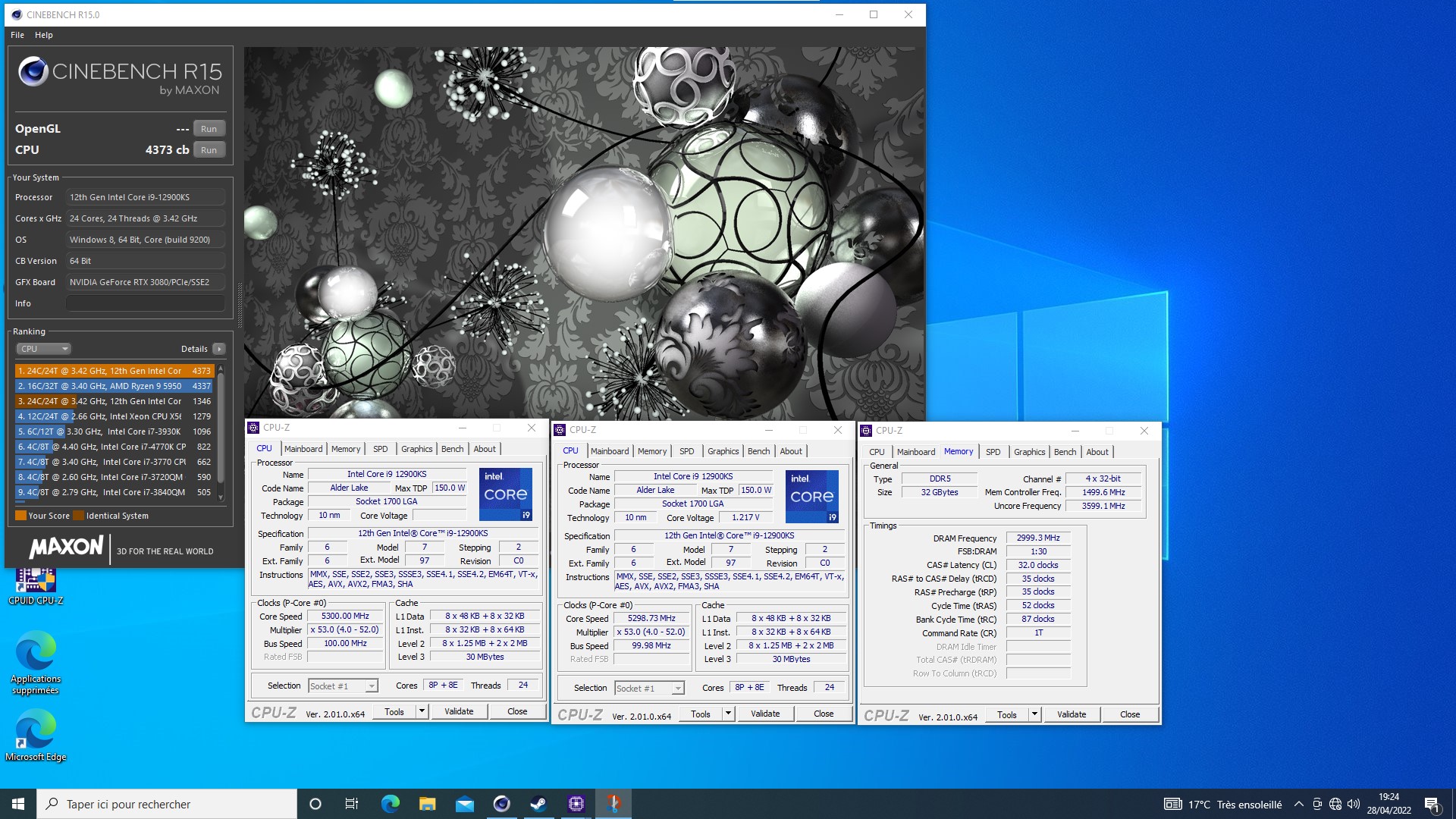Image resolution: width=1456 pixels, height=819 pixels.
Task: Click the taskbar clock showing 19:24
Action: coord(1389,804)
